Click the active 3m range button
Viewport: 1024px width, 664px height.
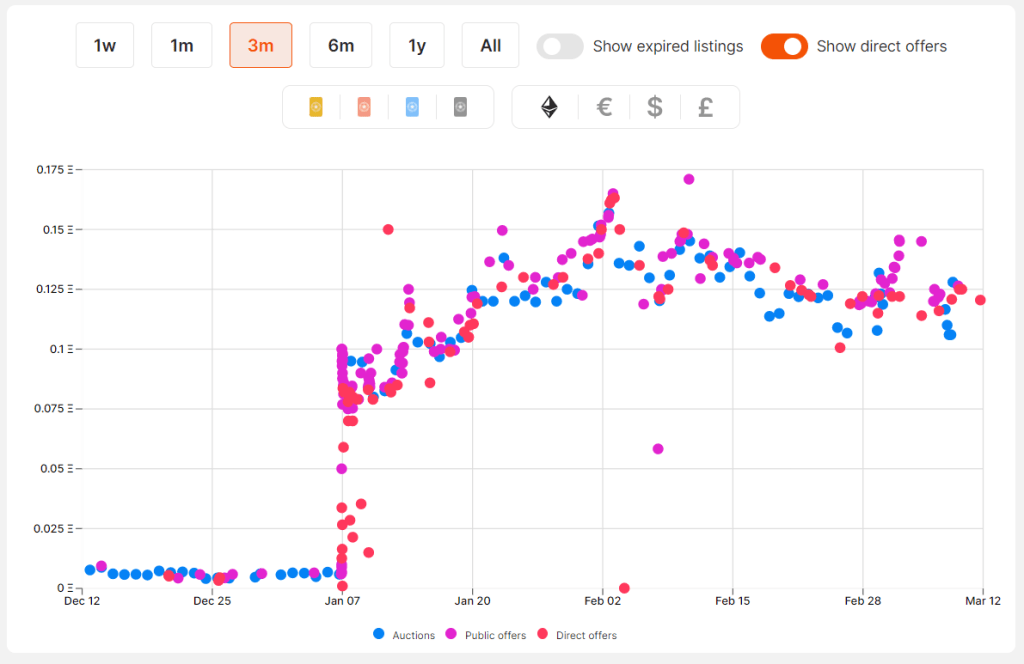261,46
